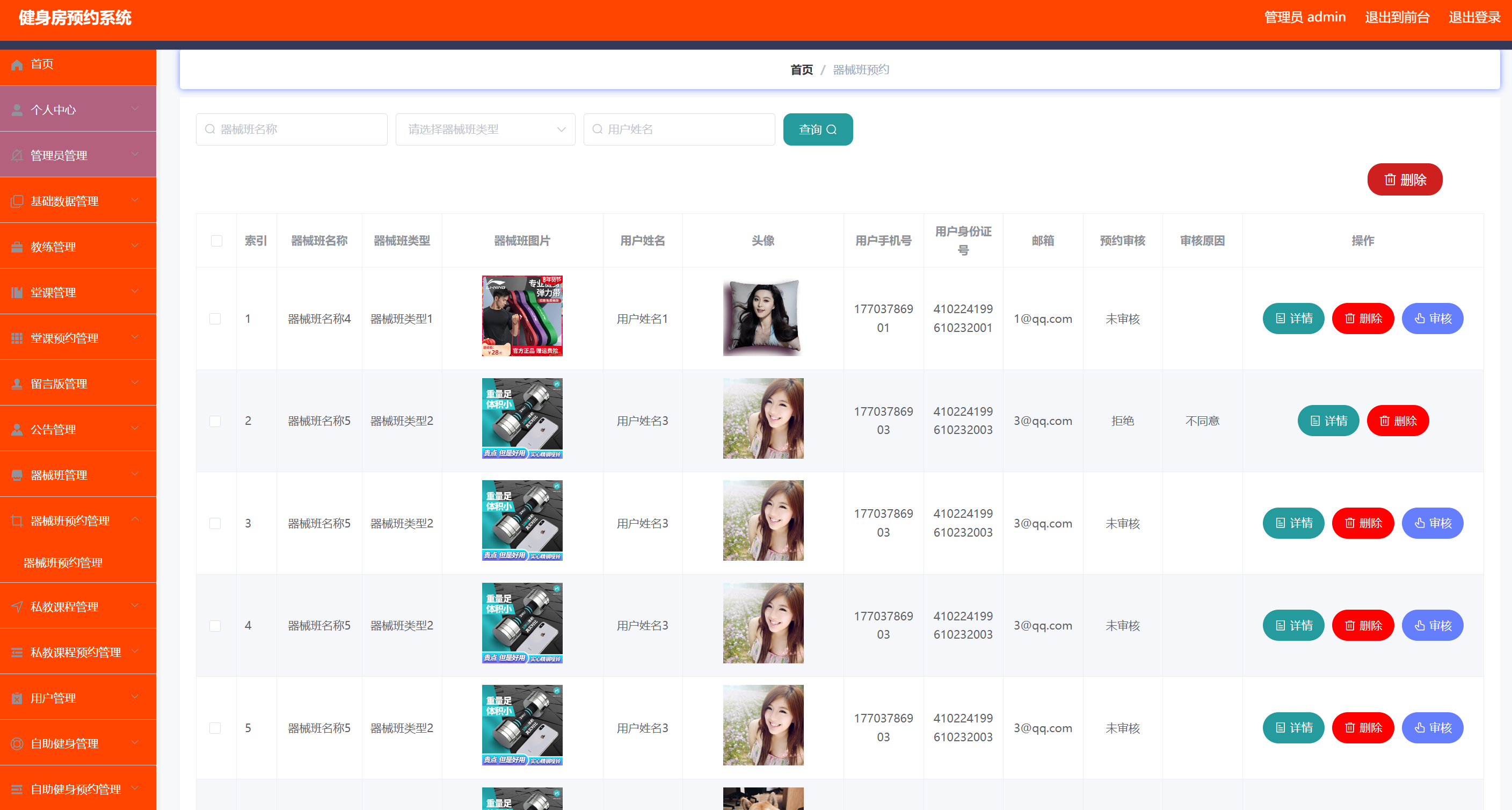Click the magnifier icon on the 查询 button

[x=832, y=130]
